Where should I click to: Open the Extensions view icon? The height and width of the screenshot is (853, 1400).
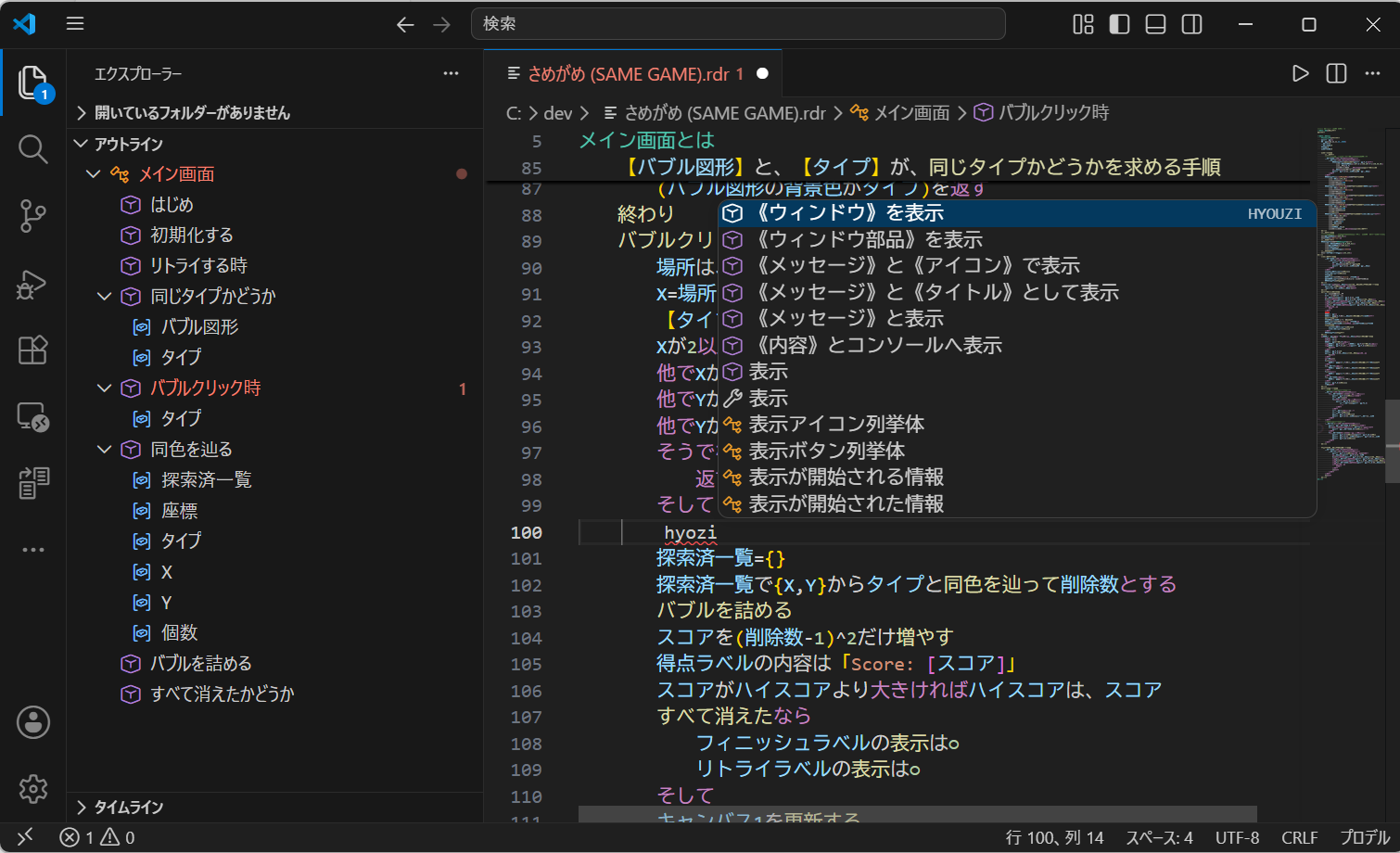pos(33,350)
